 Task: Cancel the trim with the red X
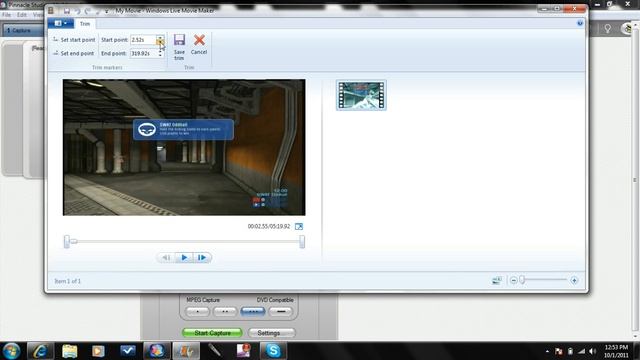click(x=199, y=40)
